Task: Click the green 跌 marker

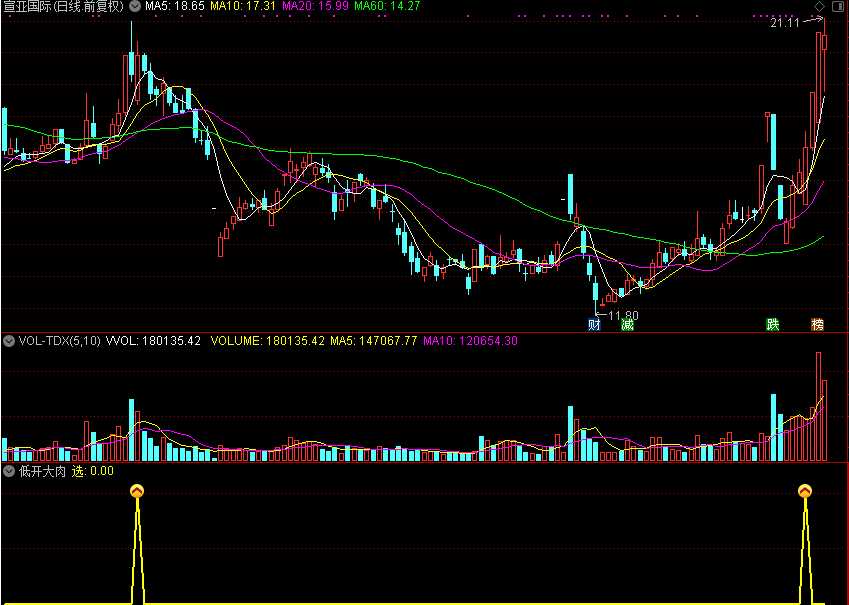Action: (x=773, y=325)
